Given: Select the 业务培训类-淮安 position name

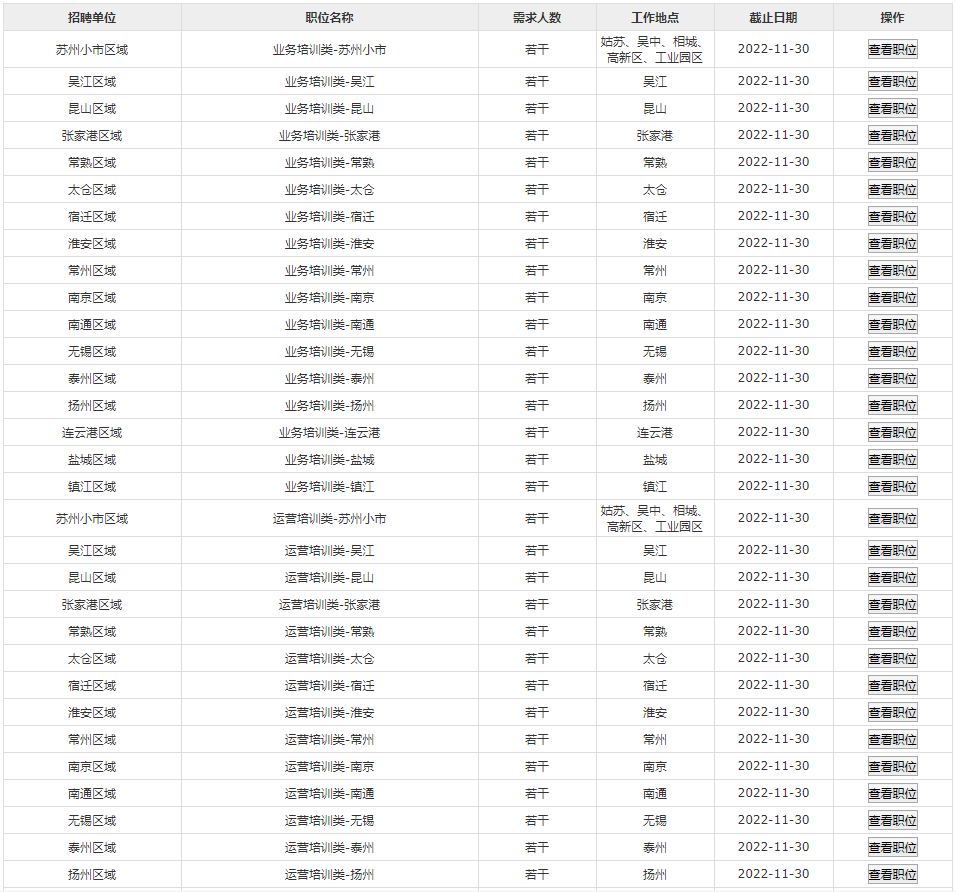Looking at the screenshot, I should point(329,243).
